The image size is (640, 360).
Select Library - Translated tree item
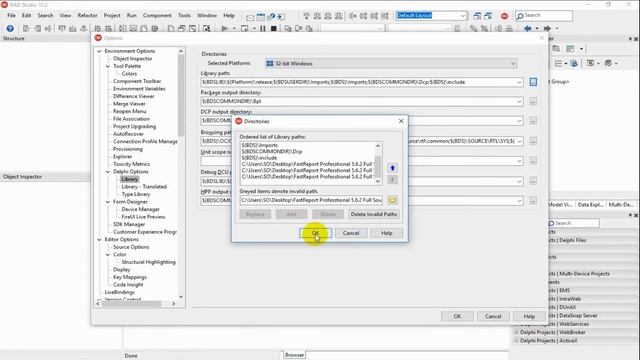144,187
